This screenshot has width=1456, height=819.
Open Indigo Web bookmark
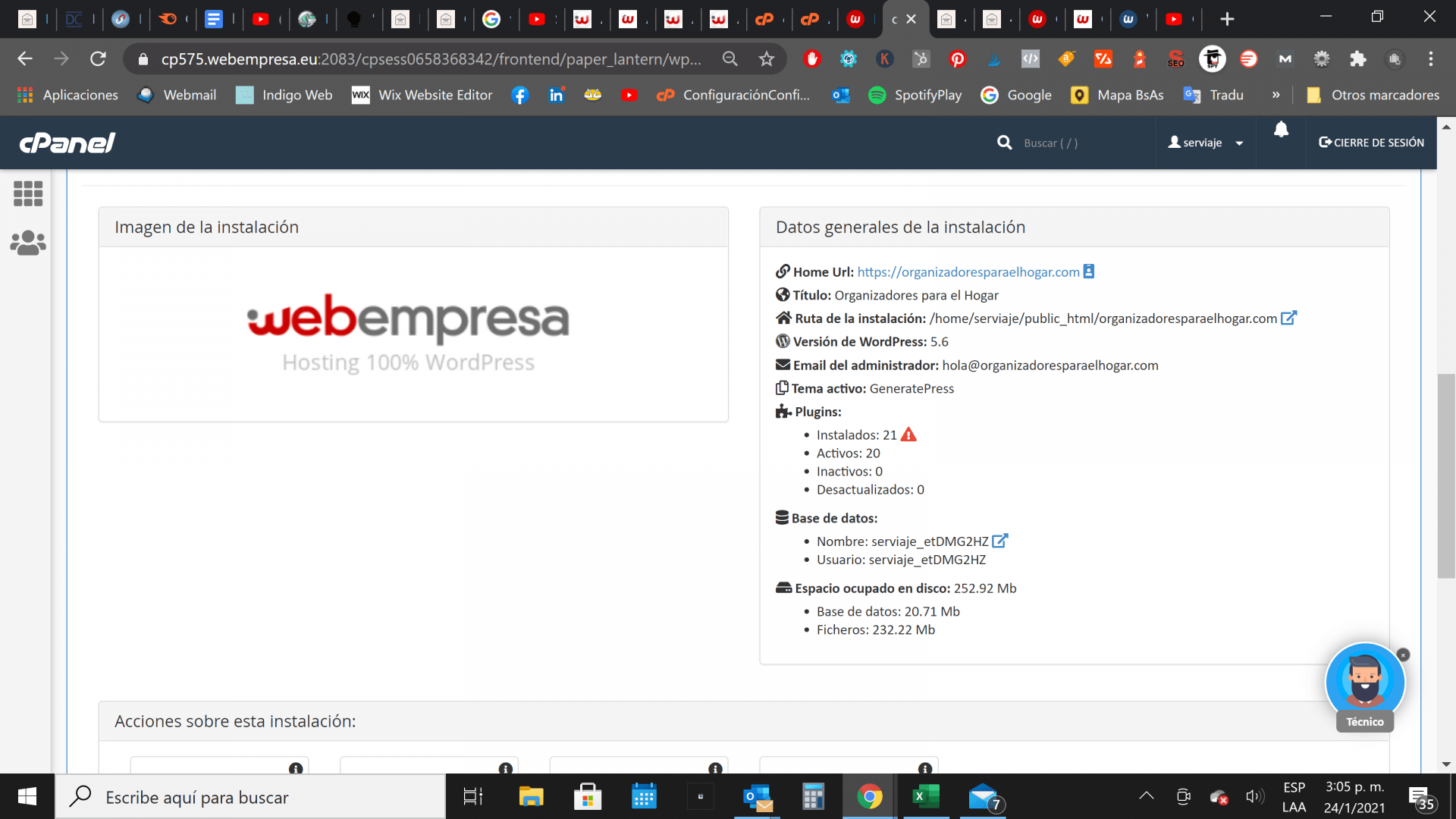[284, 95]
